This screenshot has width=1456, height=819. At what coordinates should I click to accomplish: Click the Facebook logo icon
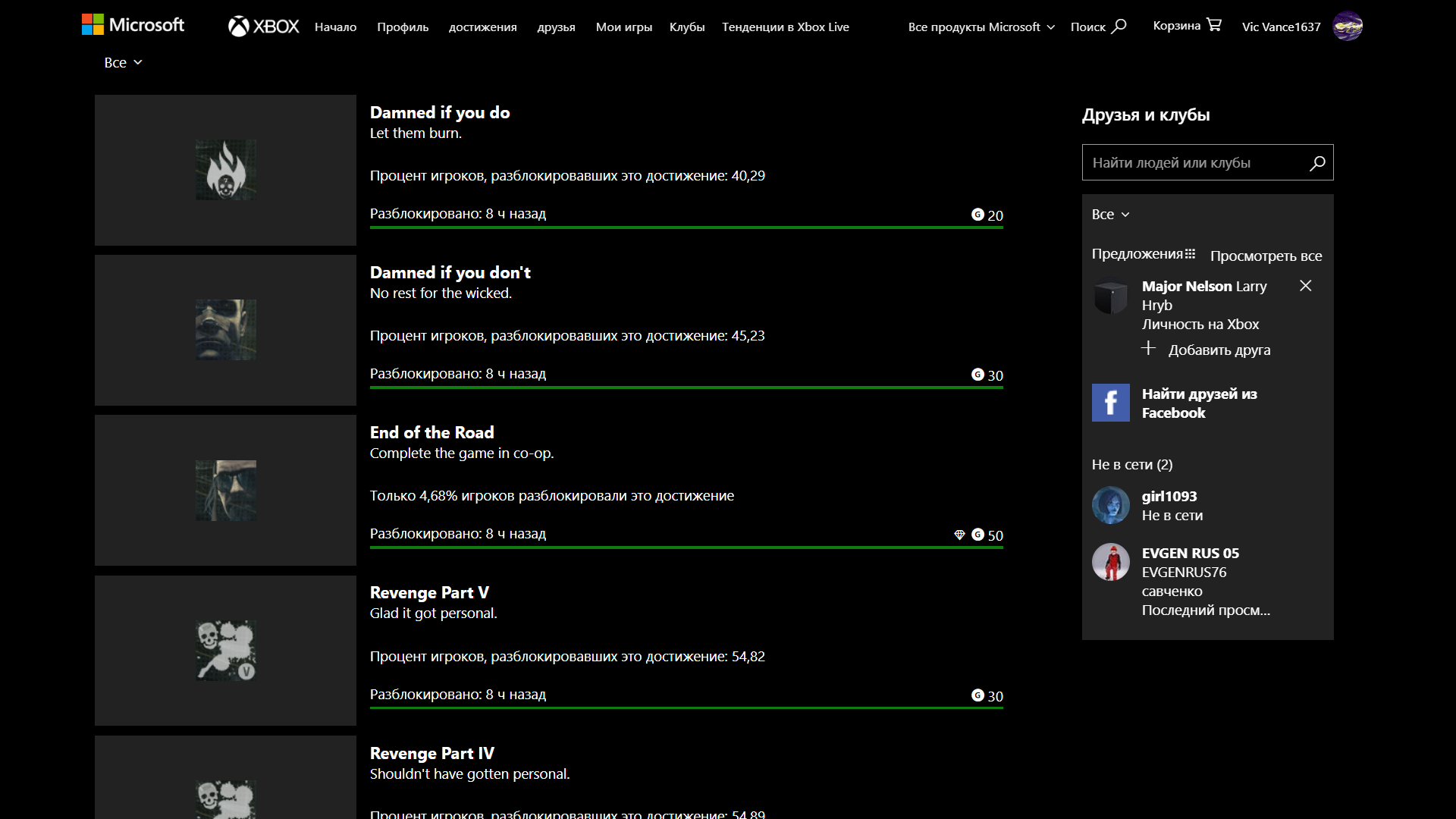(1111, 403)
